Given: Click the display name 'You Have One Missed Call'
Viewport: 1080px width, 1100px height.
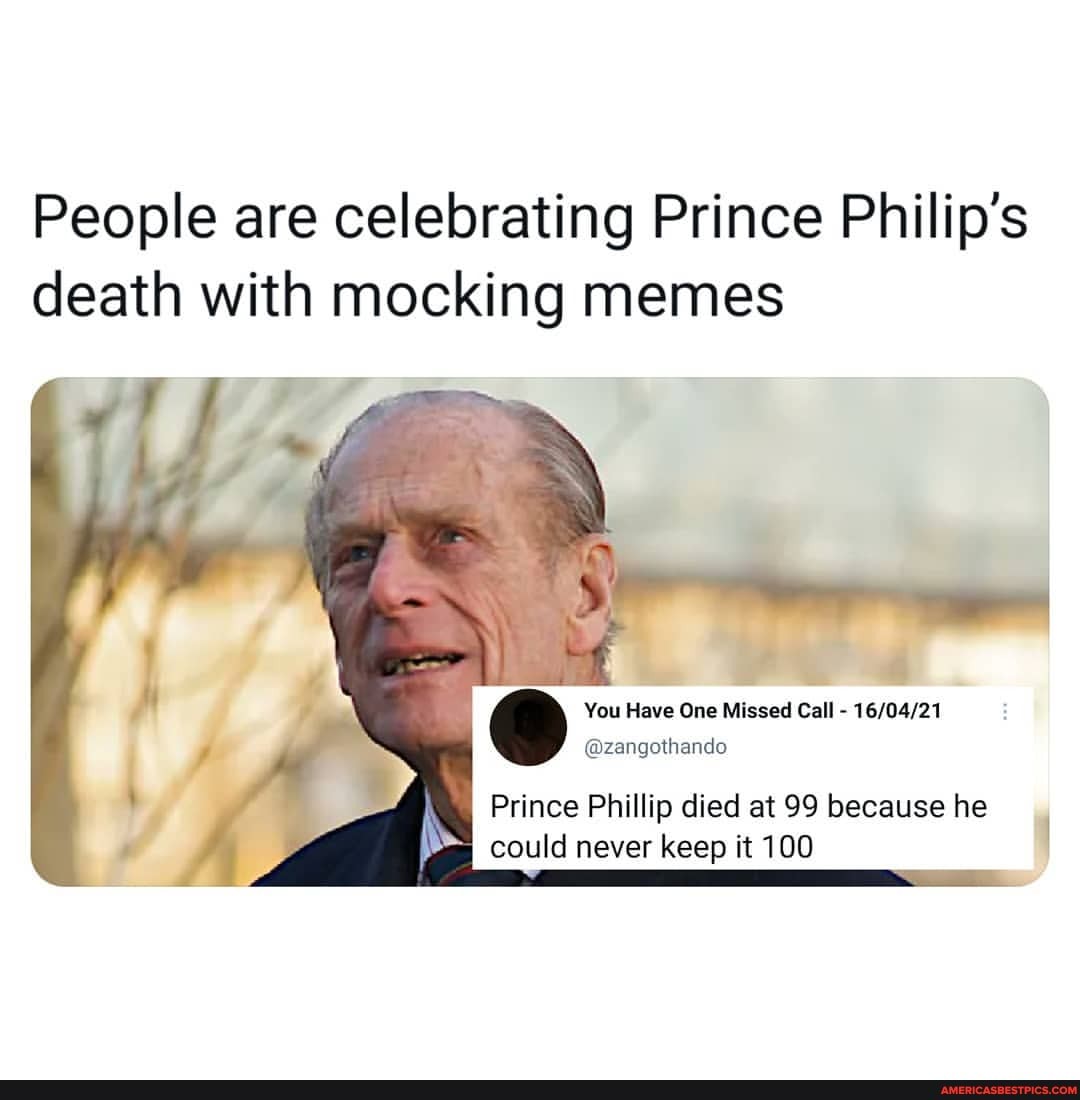Looking at the screenshot, I should coord(710,710).
